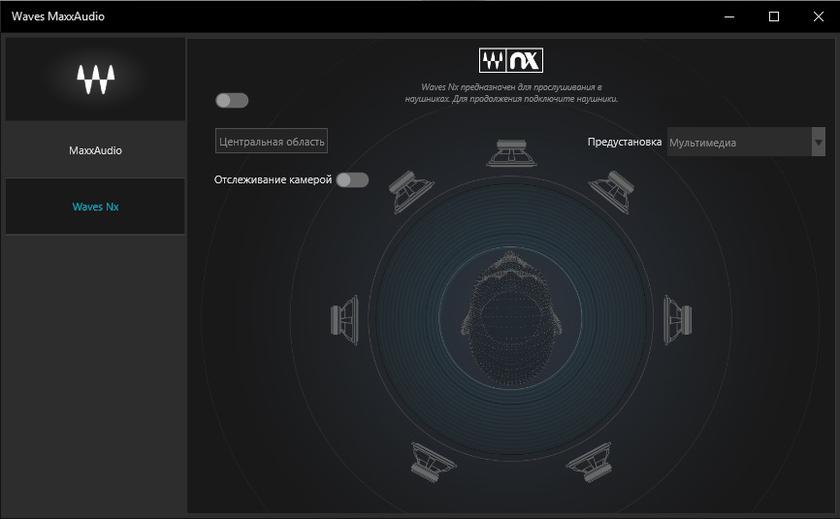Open the Предустановка preset dropdown
The image size is (840, 519).
738,142
